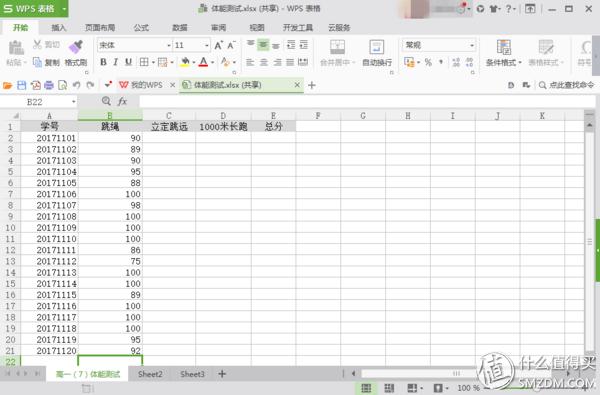The width and height of the screenshot is (600, 395).
Task: Click the Cut scissors icon
Action: point(37,45)
